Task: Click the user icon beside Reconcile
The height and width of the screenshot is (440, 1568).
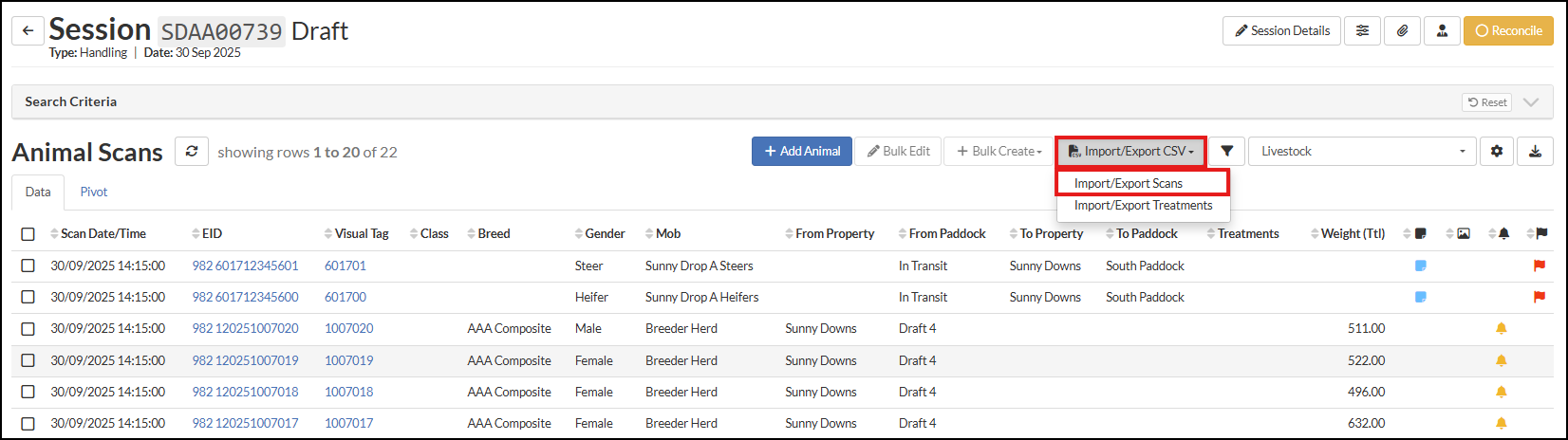Action: 1442,30
